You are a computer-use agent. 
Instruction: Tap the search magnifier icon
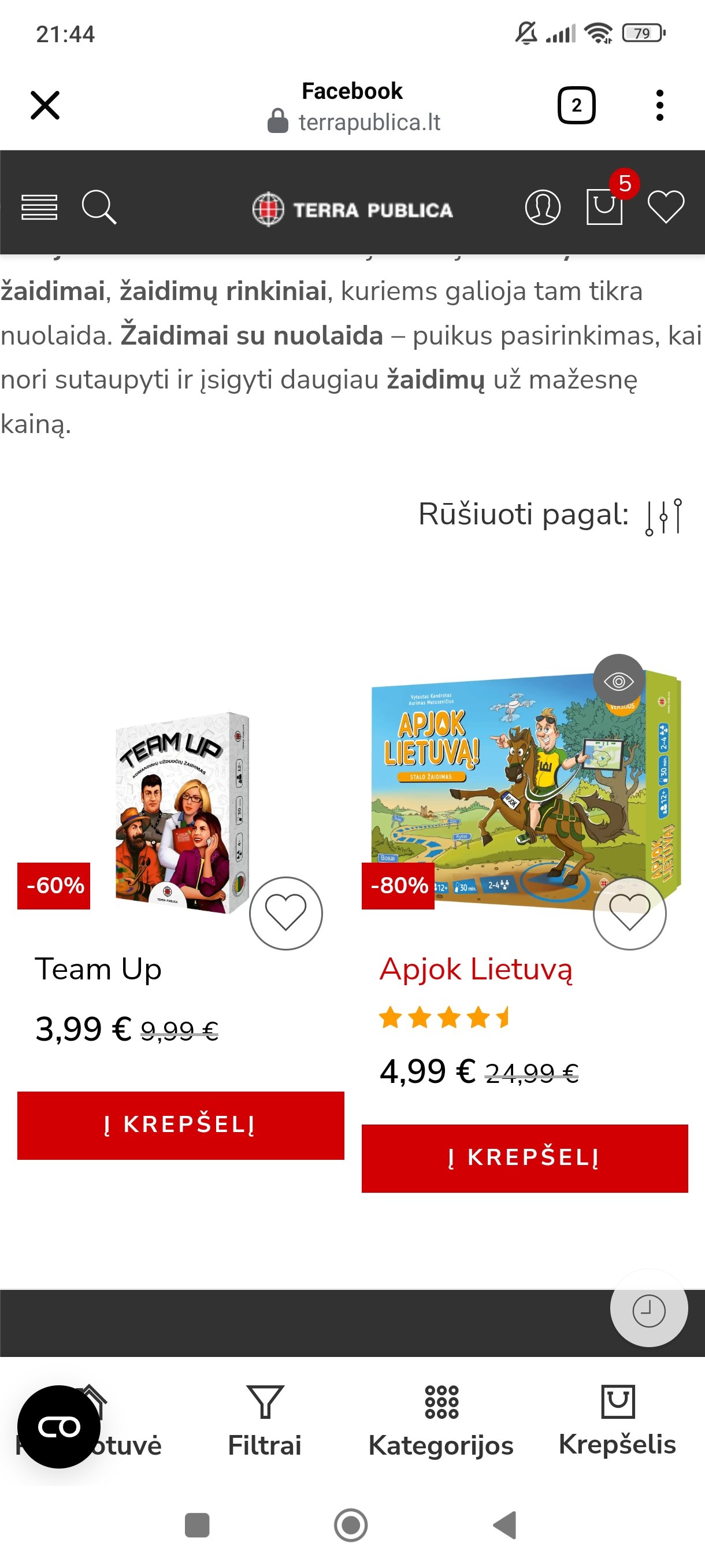[99, 208]
